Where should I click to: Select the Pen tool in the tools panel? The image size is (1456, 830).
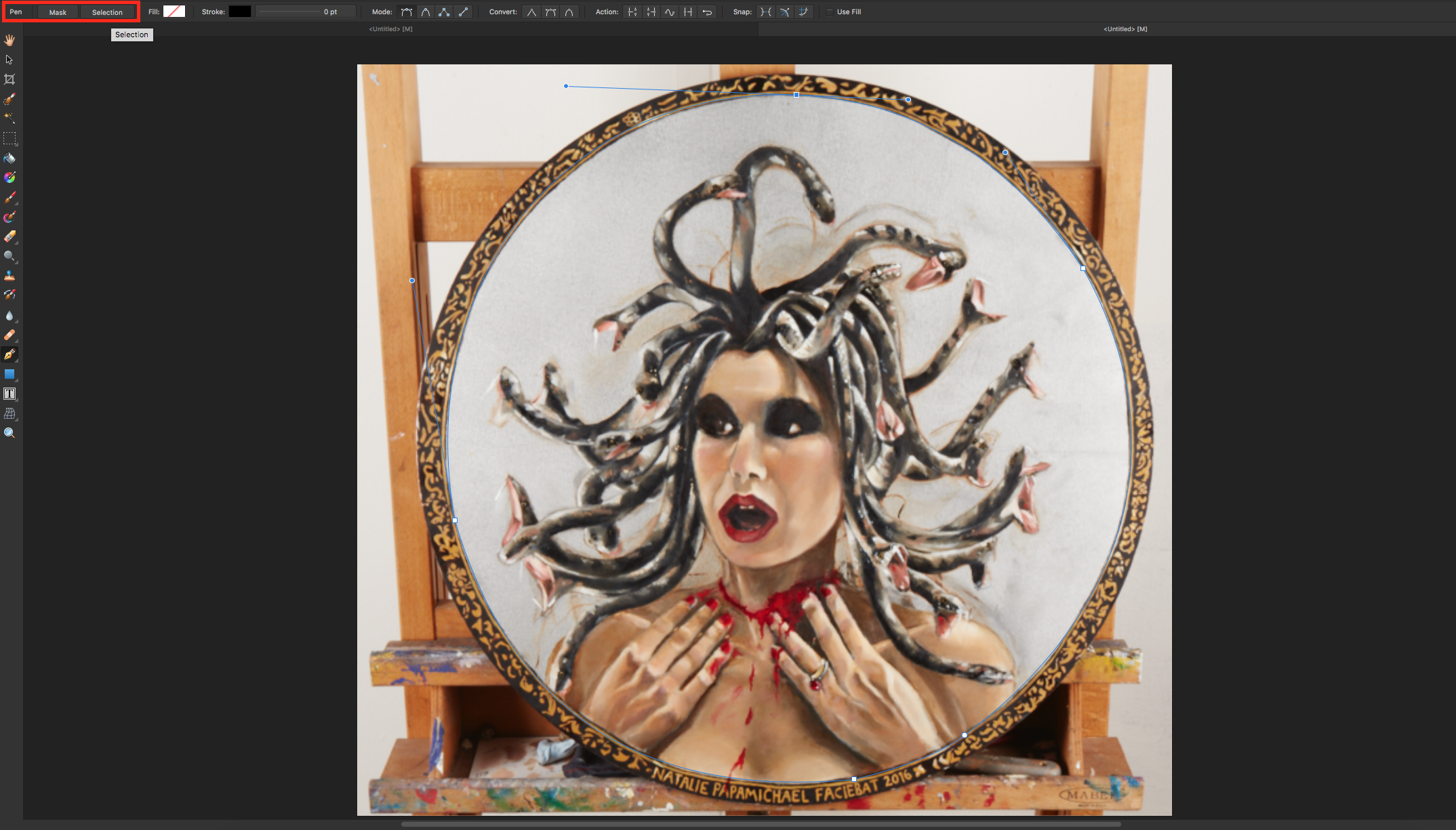tap(9, 354)
